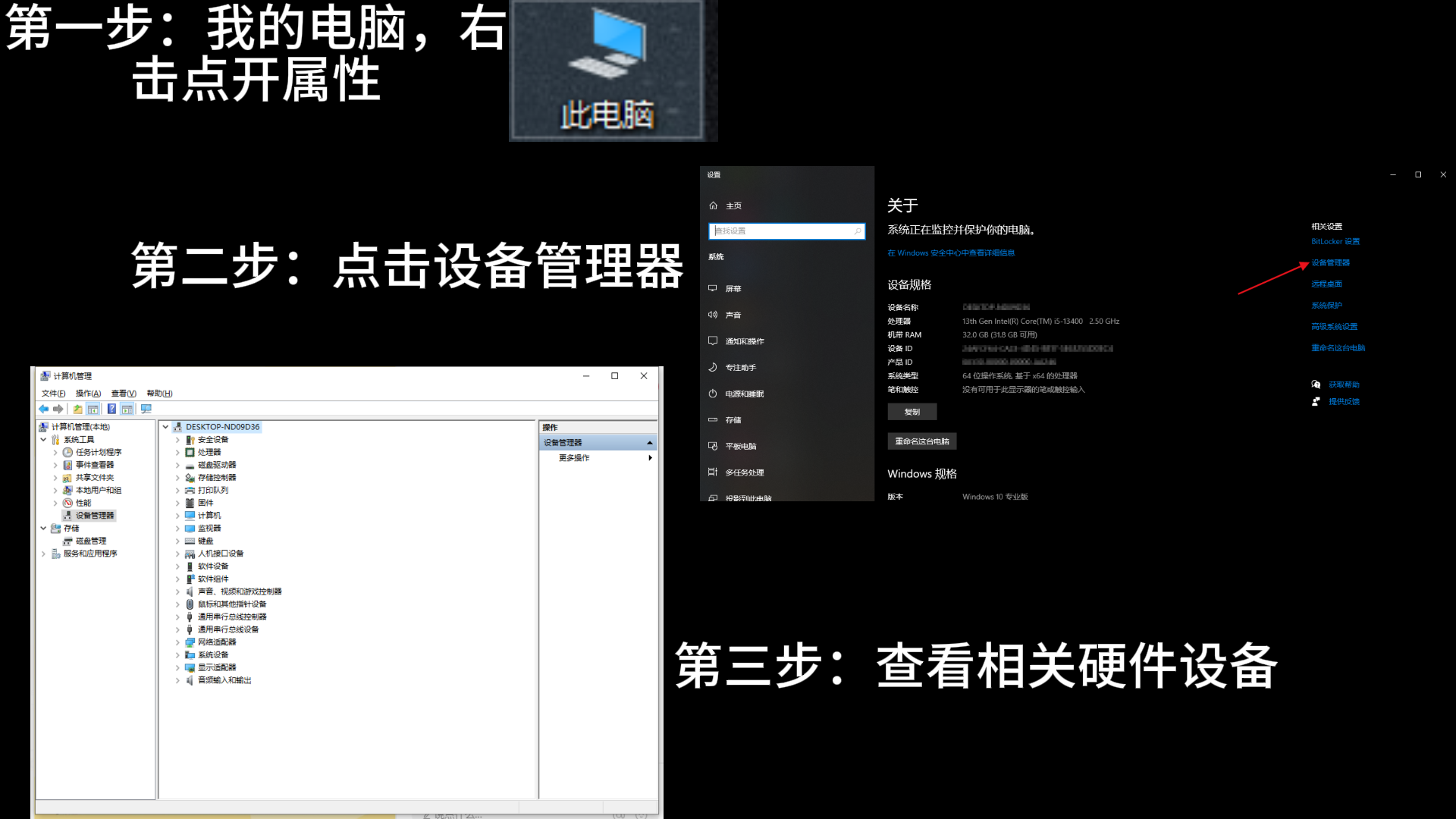Click the 获取帮助 help icon link

(x=1316, y=384)
